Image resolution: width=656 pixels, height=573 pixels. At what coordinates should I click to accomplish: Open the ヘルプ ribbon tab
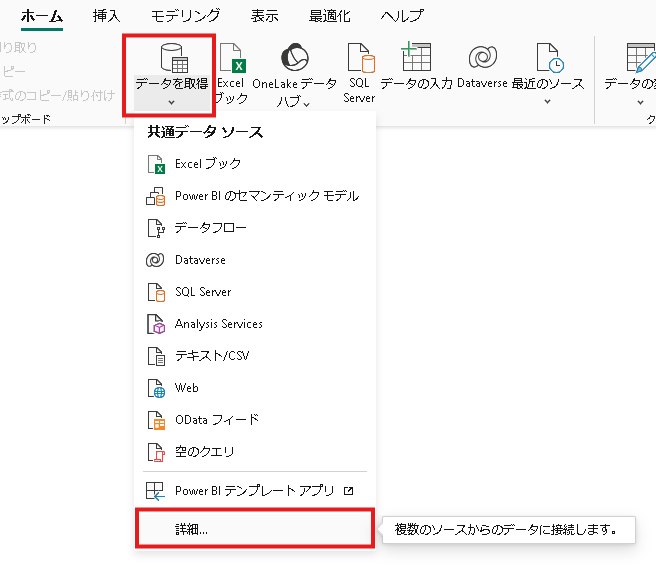[x=402, y=16]
